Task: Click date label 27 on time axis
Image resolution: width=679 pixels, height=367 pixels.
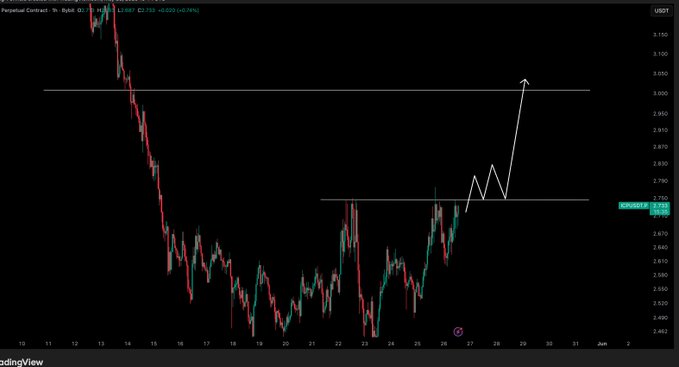Action: [x=470, y=344]
